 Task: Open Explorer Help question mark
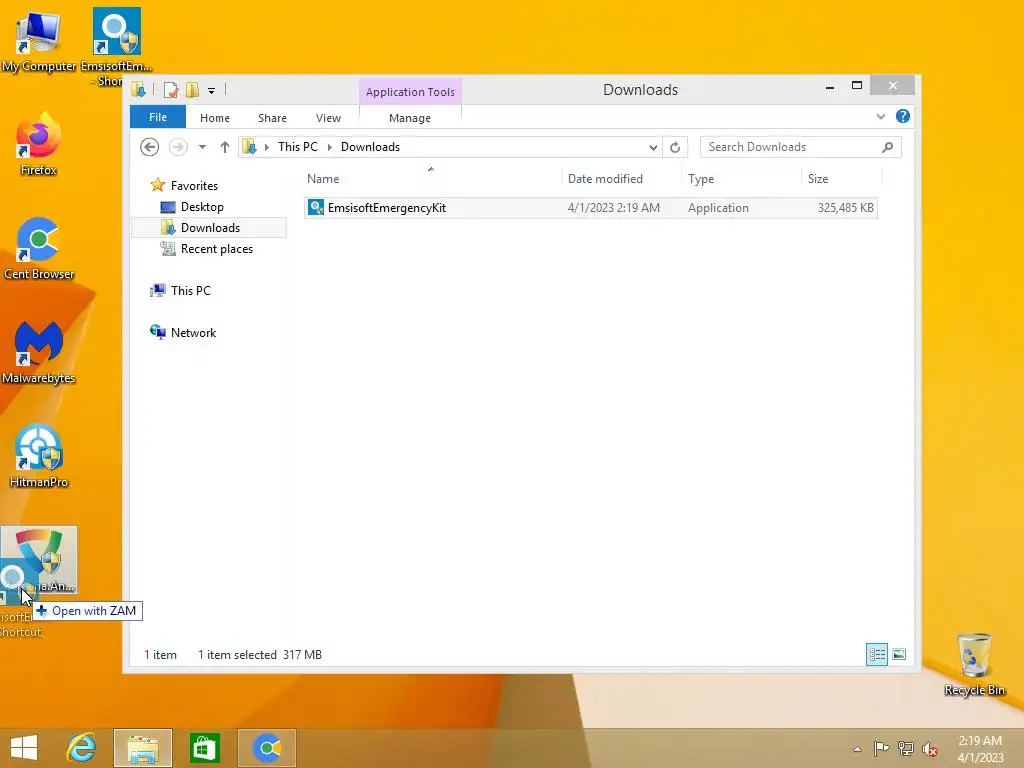pyautogui.click(x=903, y=116)
